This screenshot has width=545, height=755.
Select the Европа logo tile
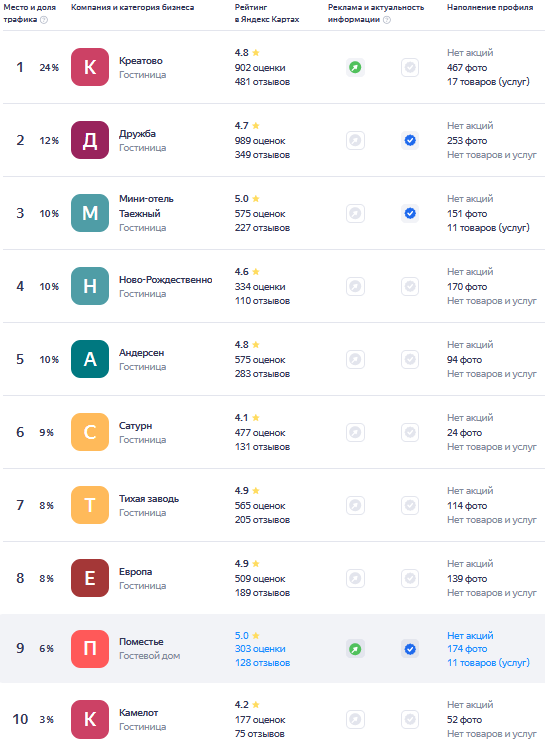click(x=90, y=578)
